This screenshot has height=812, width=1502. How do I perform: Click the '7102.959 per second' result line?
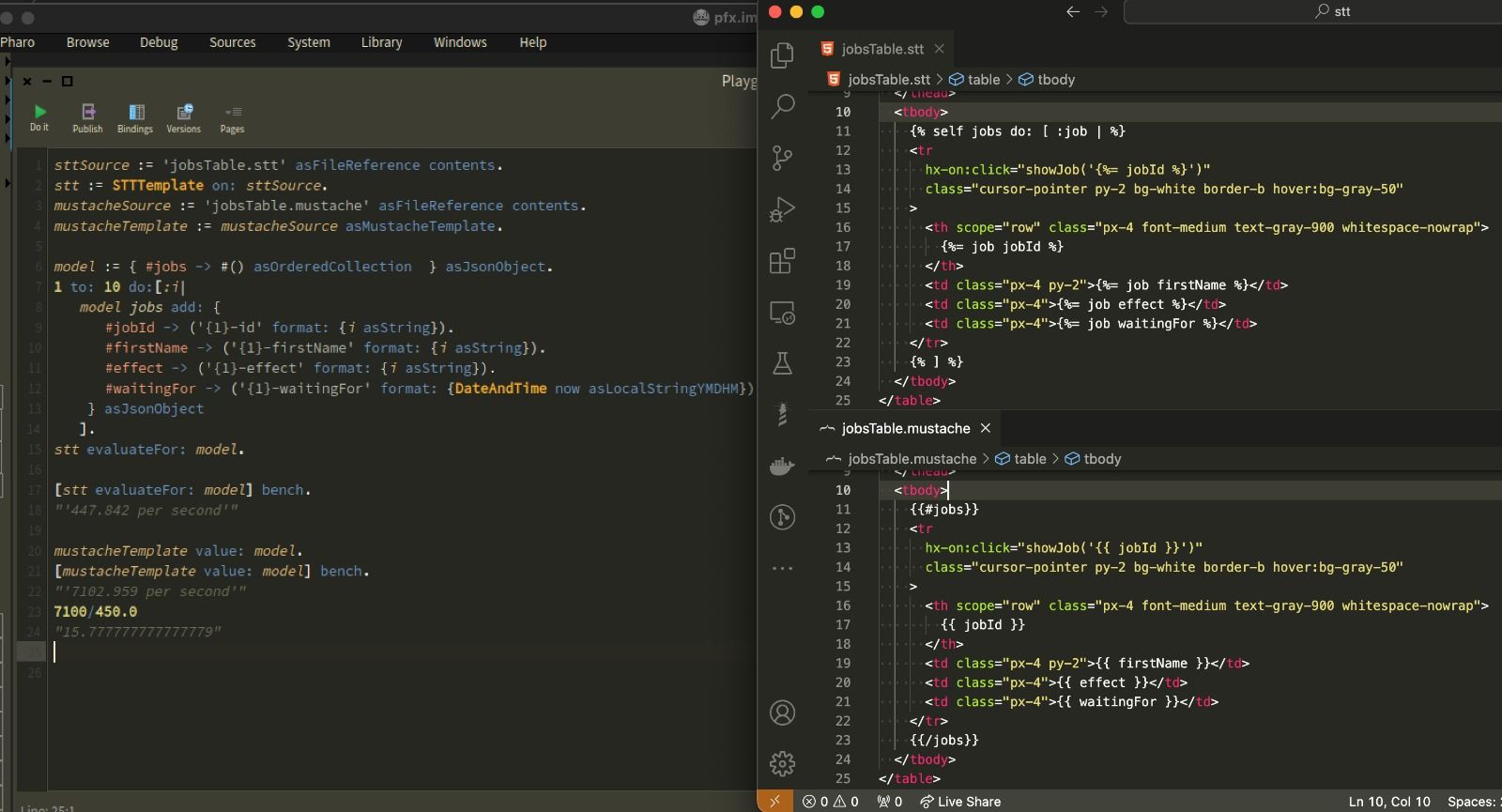pos(150,591)
